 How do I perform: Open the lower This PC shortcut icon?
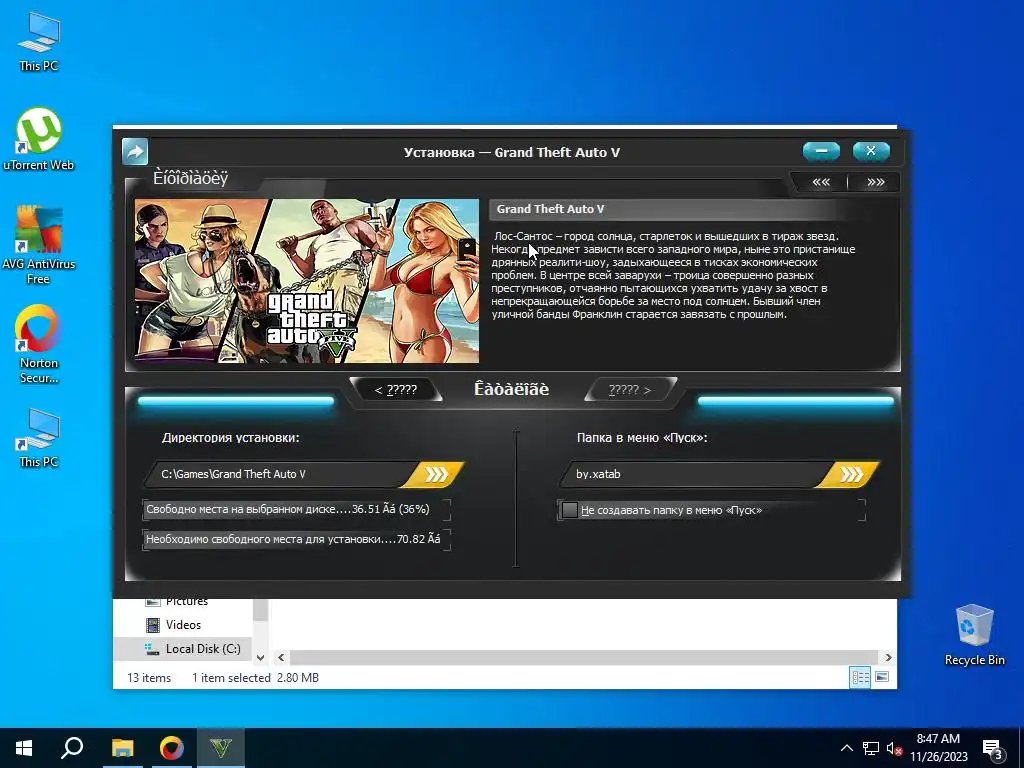pos(39,438)
